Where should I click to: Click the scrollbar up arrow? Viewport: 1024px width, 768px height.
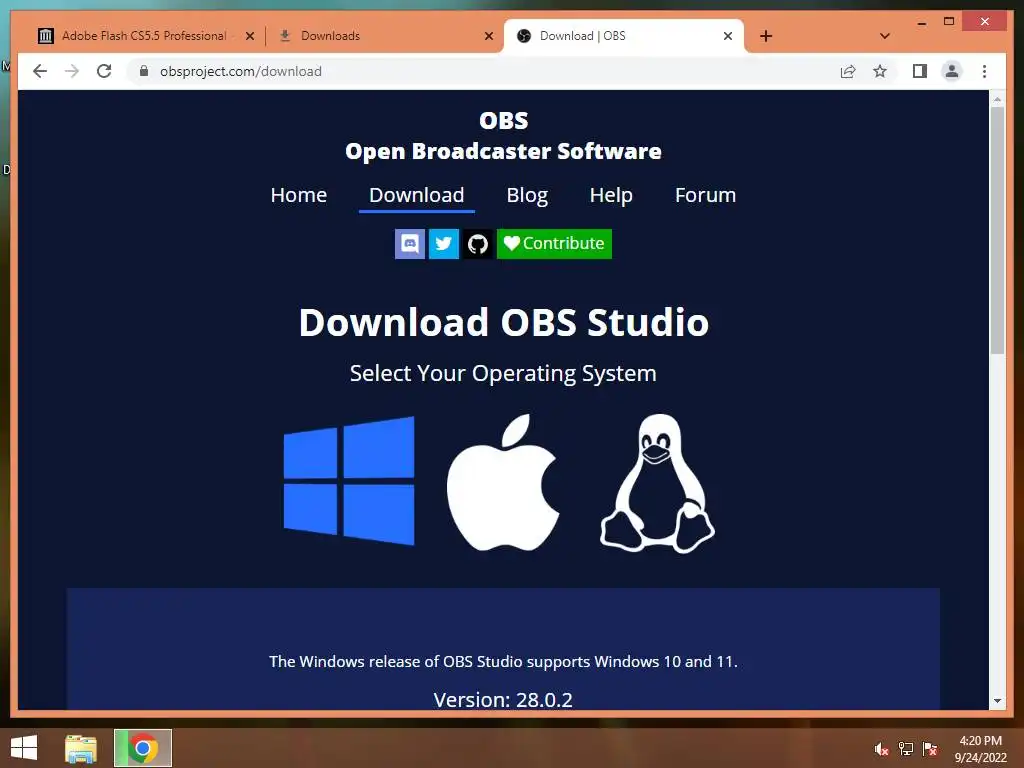(997, 99)
